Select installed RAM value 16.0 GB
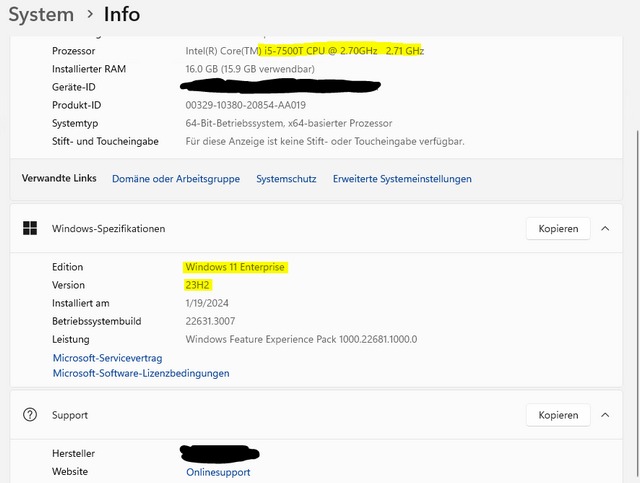The image size is (640, 483). coord(250,69)
